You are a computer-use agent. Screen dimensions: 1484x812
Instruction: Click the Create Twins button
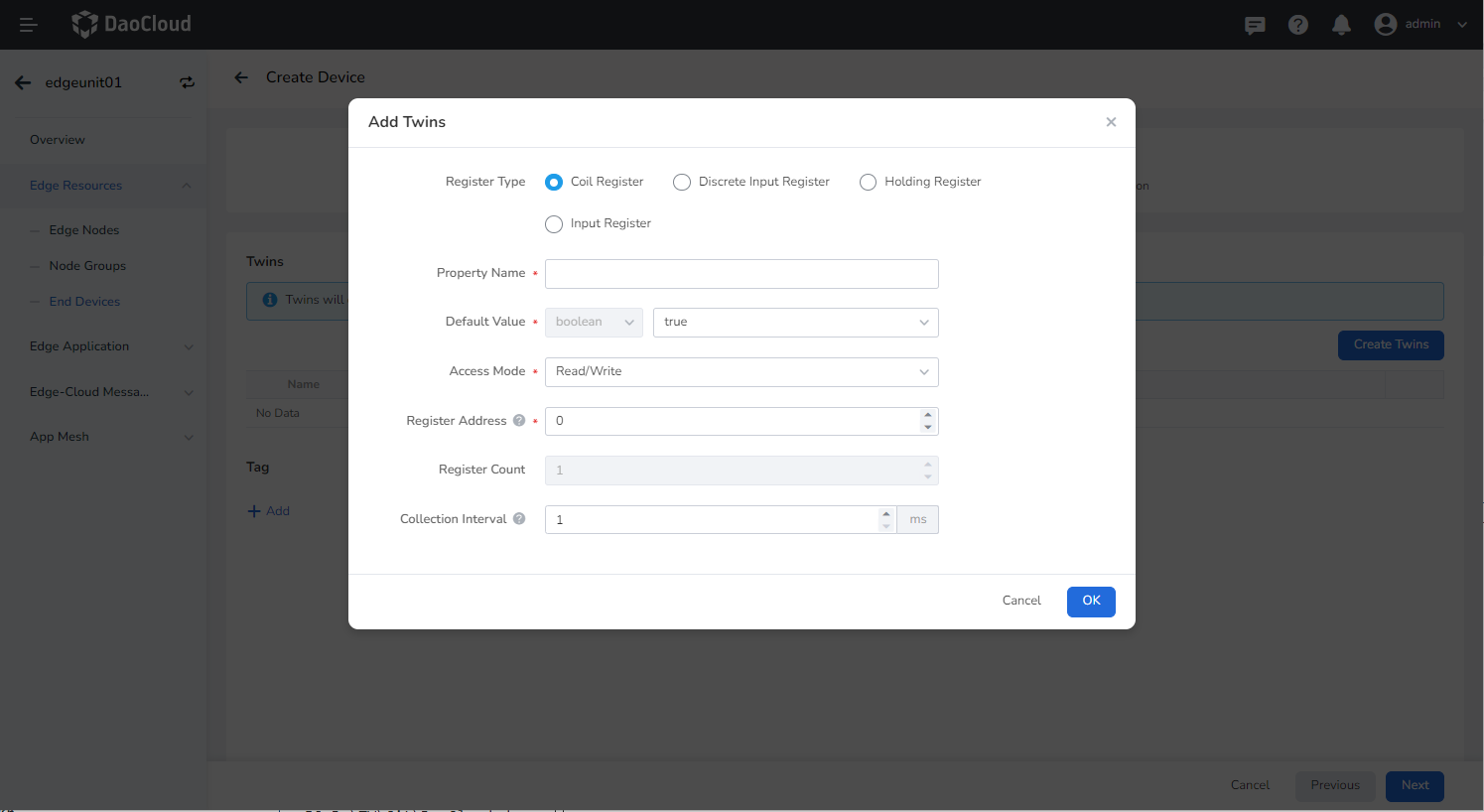coord(1391,344)
